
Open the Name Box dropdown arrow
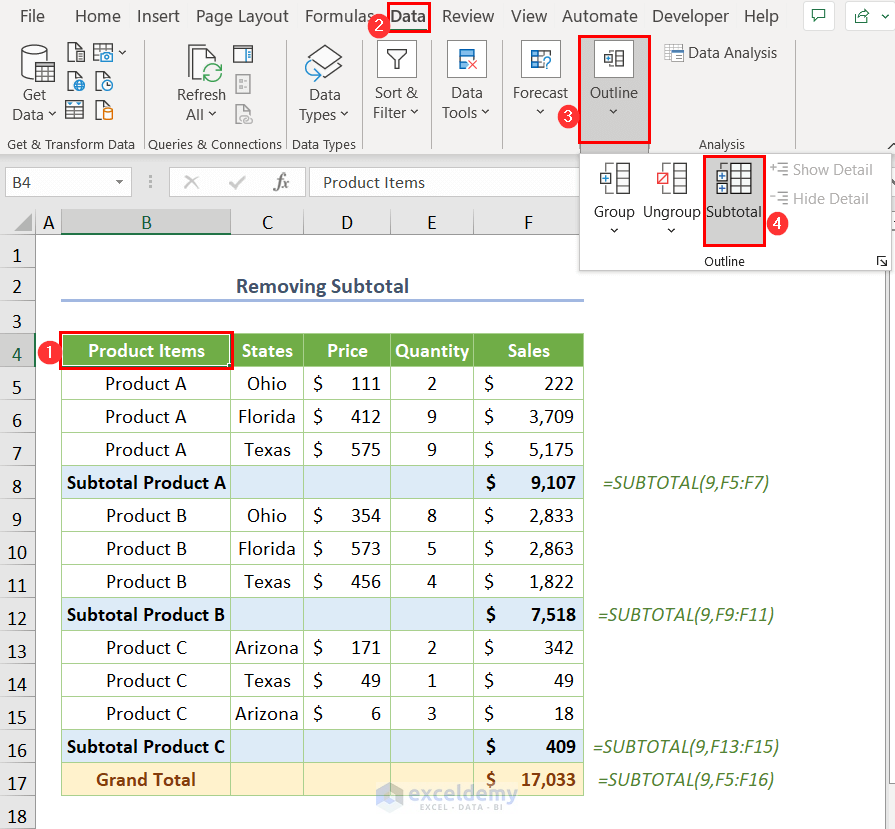tap(120, 182)
